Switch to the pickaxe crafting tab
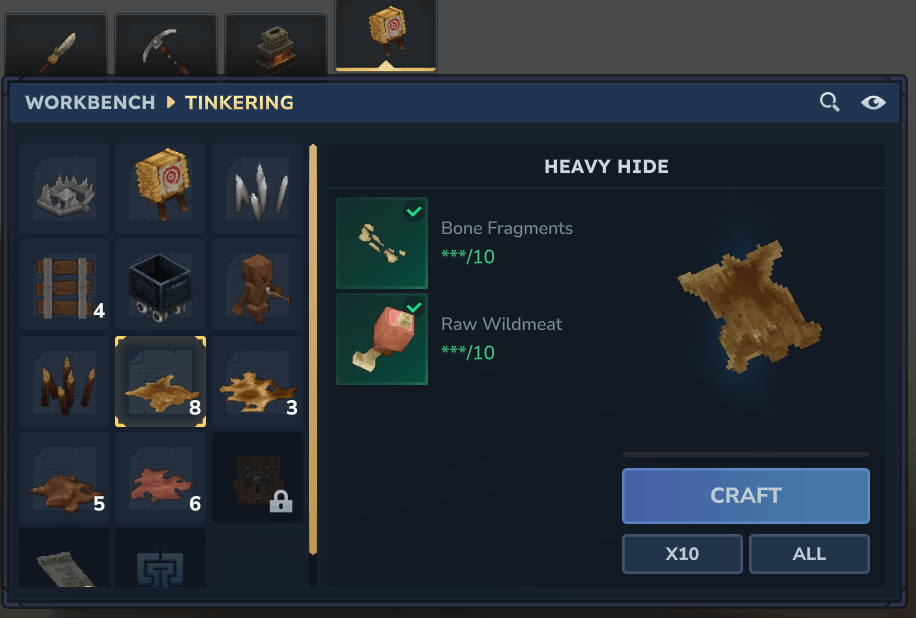 tap(166, 46)
